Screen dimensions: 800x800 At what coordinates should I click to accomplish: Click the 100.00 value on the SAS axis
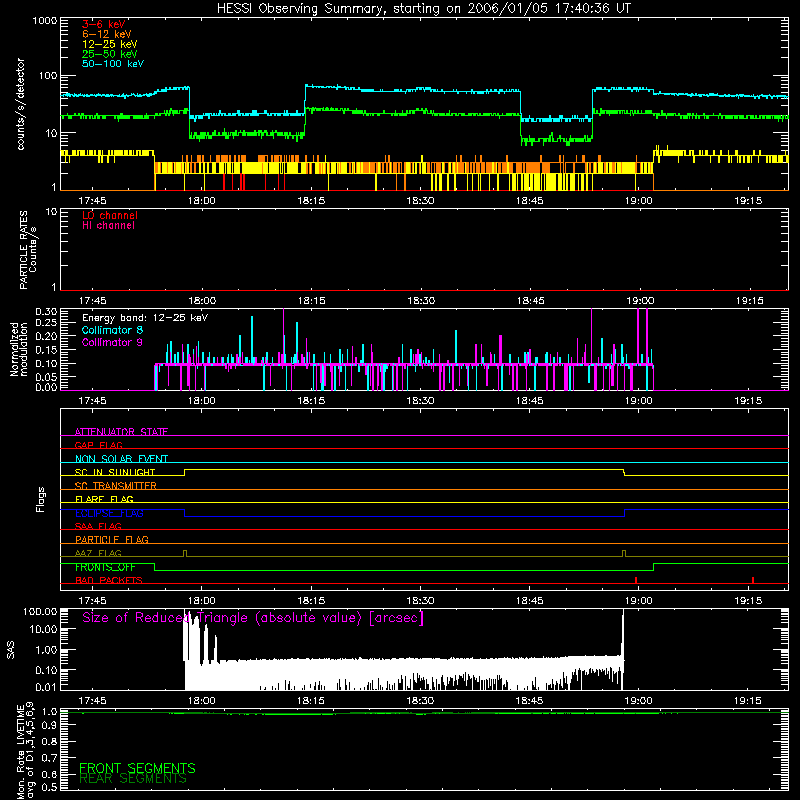point(40,612)
